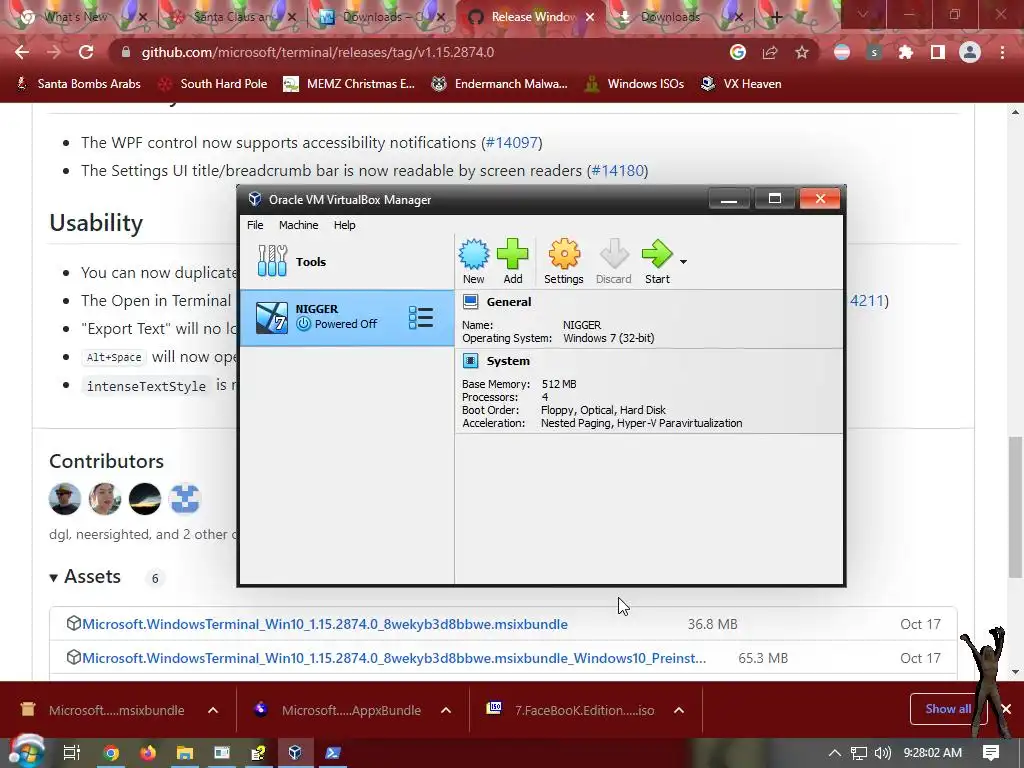Collapse the Assets section triangle
Image resolution: width=1024 pixels, height=768 pixels.
(54, 578)
